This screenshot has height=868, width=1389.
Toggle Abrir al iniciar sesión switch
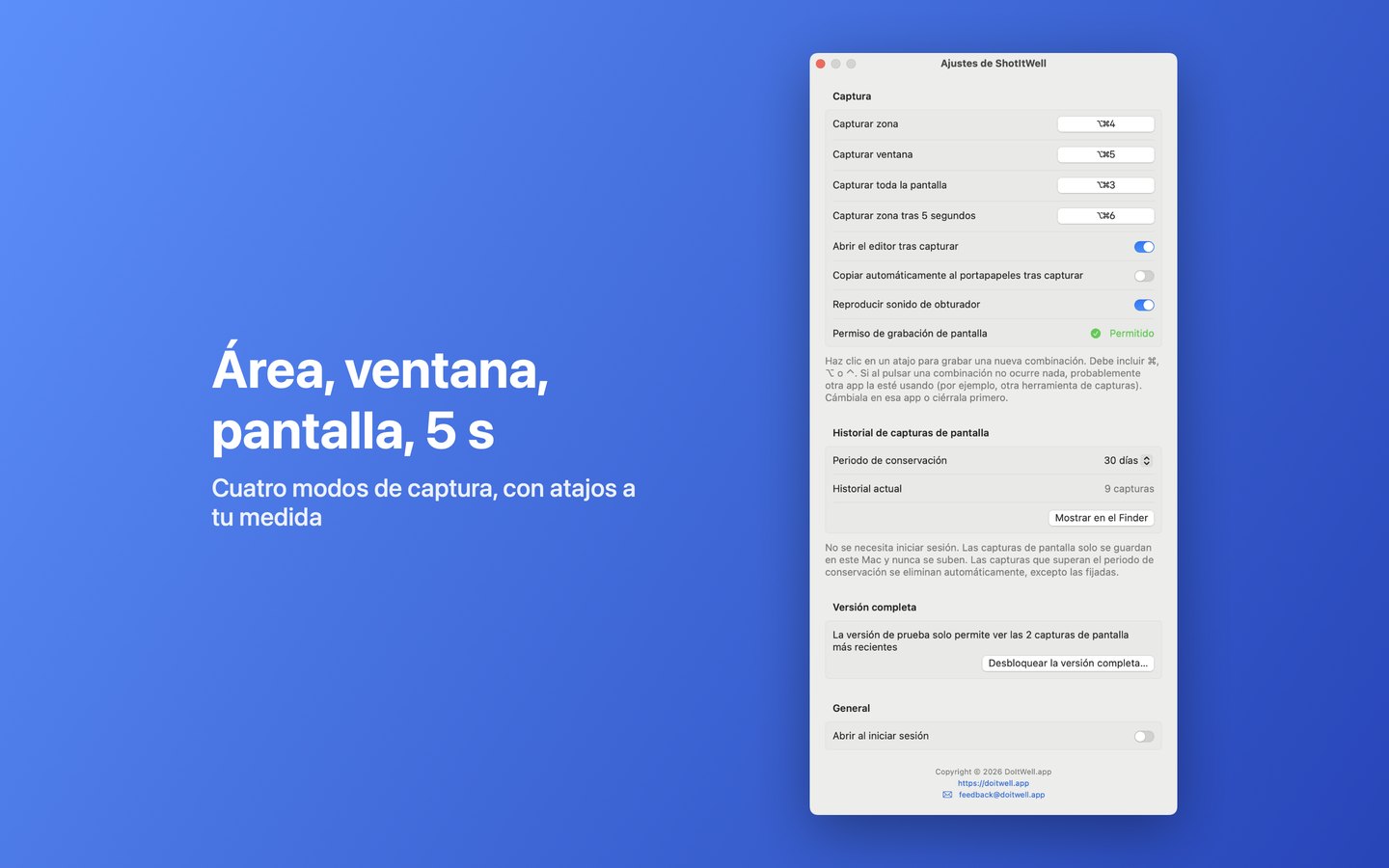pos(1144,736)
